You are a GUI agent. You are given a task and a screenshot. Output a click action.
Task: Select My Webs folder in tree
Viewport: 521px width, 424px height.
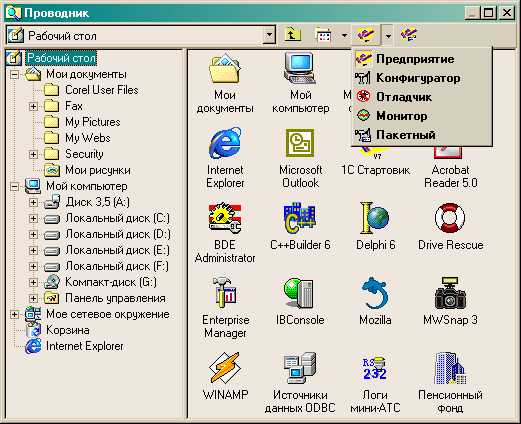point(88,138)
